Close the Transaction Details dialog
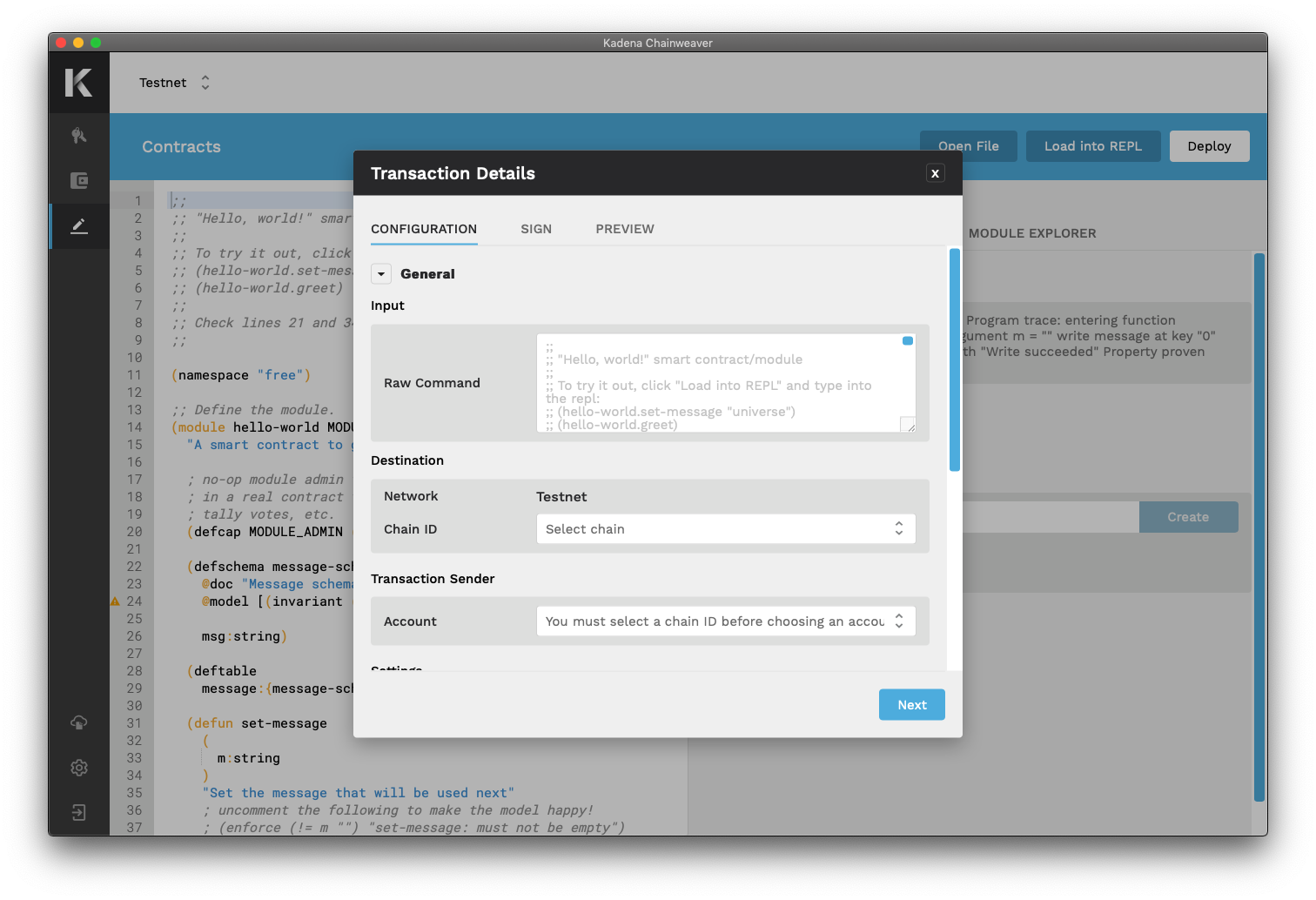The width and height of the screenshot is (1316, 900). [x=935, y=173]
